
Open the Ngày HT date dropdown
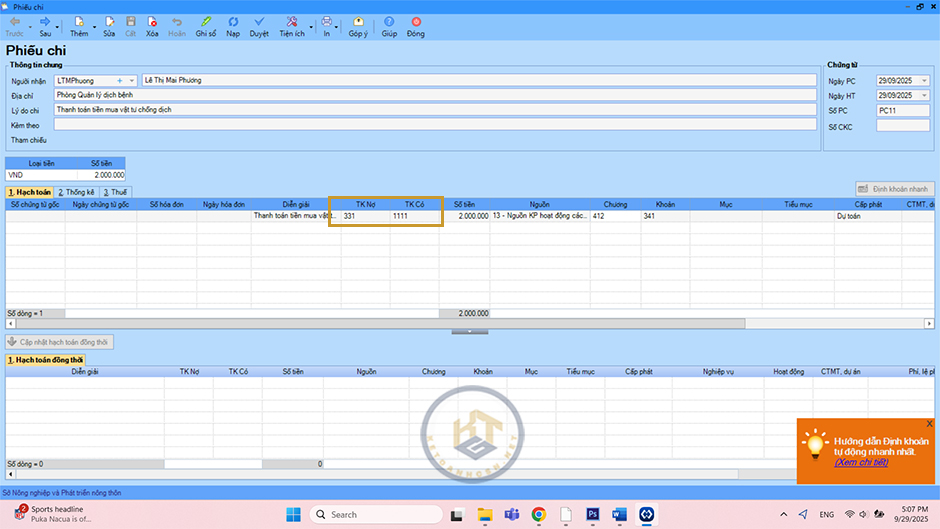coord(923,95)
